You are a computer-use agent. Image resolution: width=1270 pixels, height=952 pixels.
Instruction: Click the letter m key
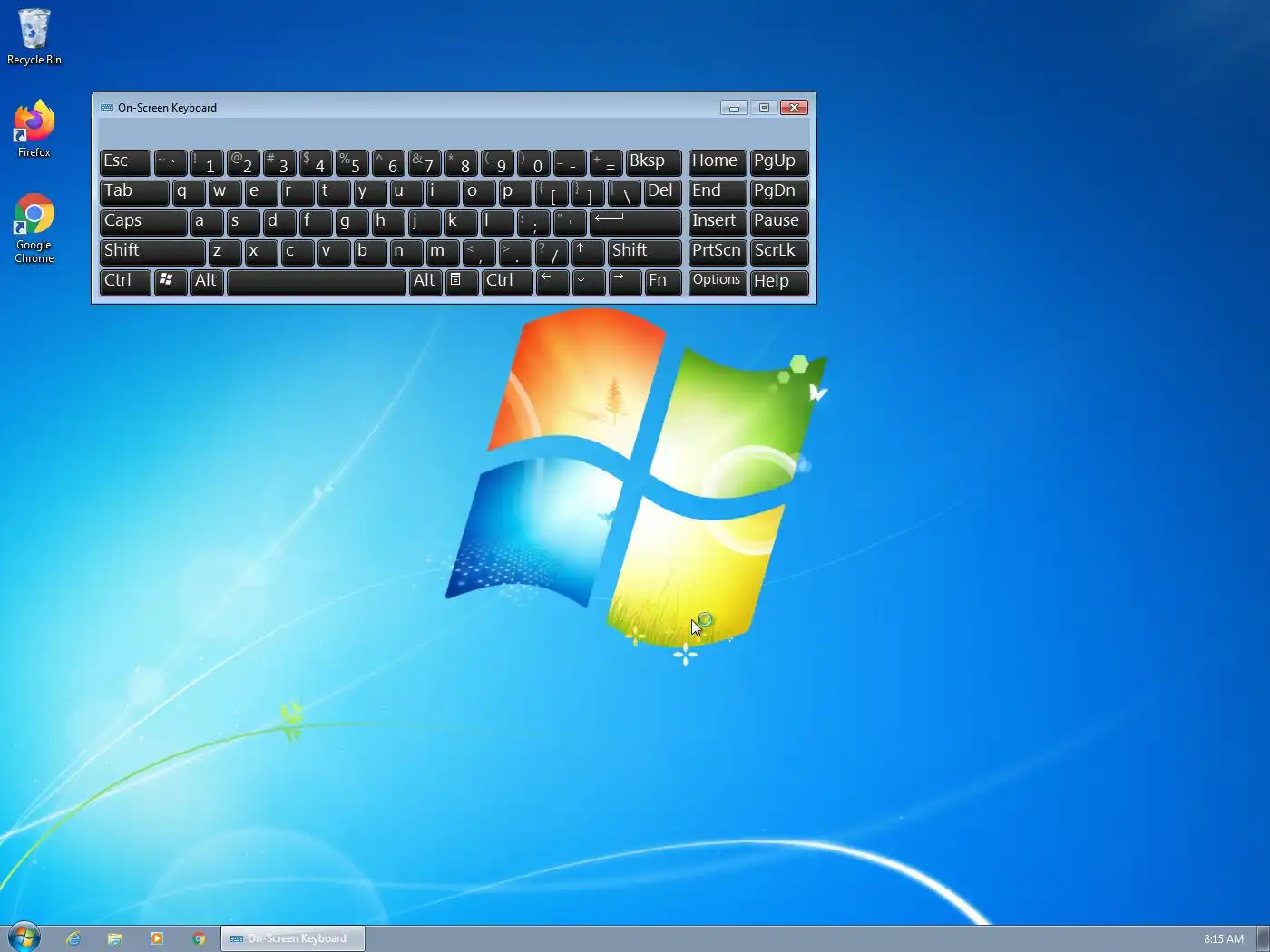pos(443,252)
